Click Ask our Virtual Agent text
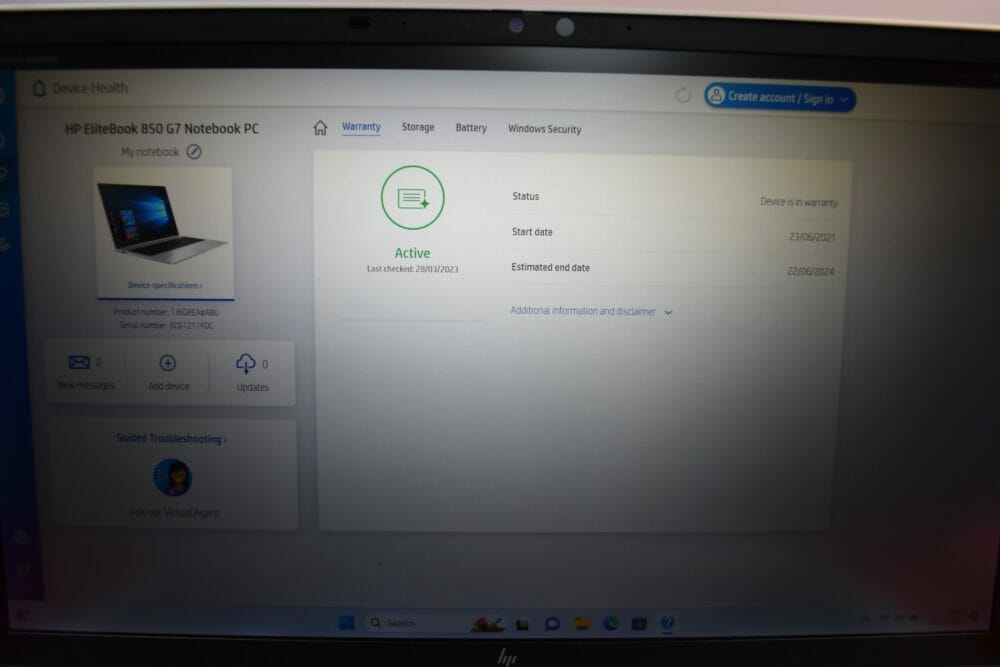The image size is (1000, 667). (173, 513)
